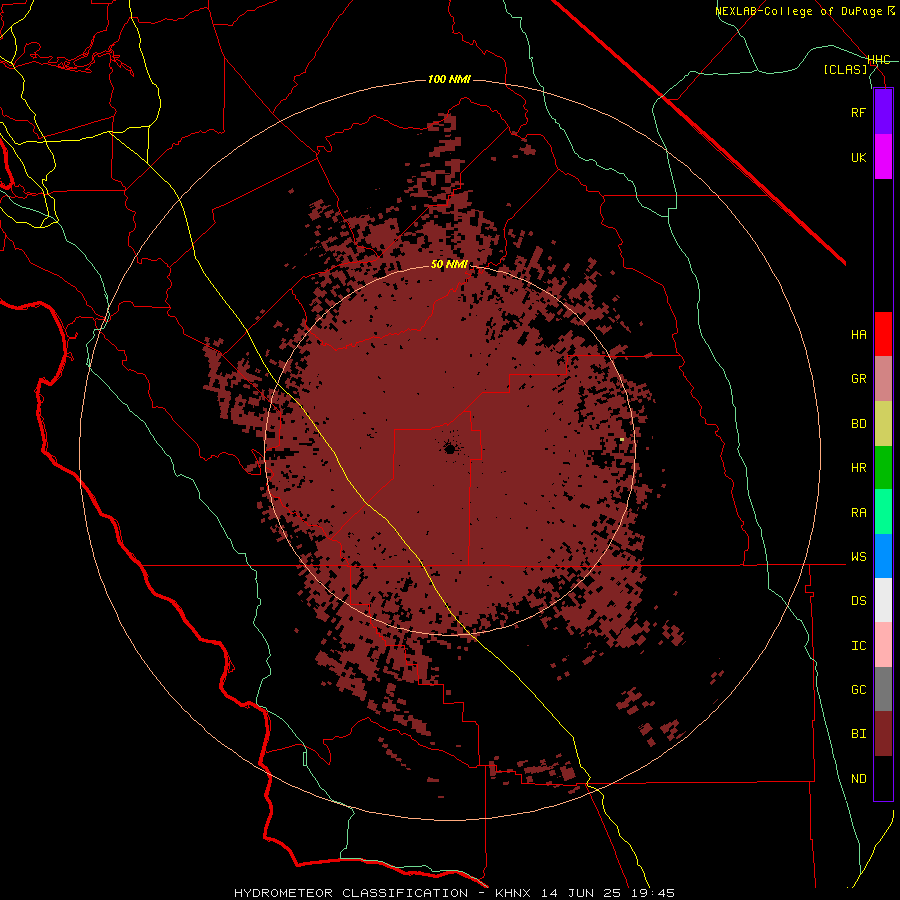The height and width of the screenshot is (900, 900).
Task: Click the ND black legend swatch
Action: [x=883, y=778]
